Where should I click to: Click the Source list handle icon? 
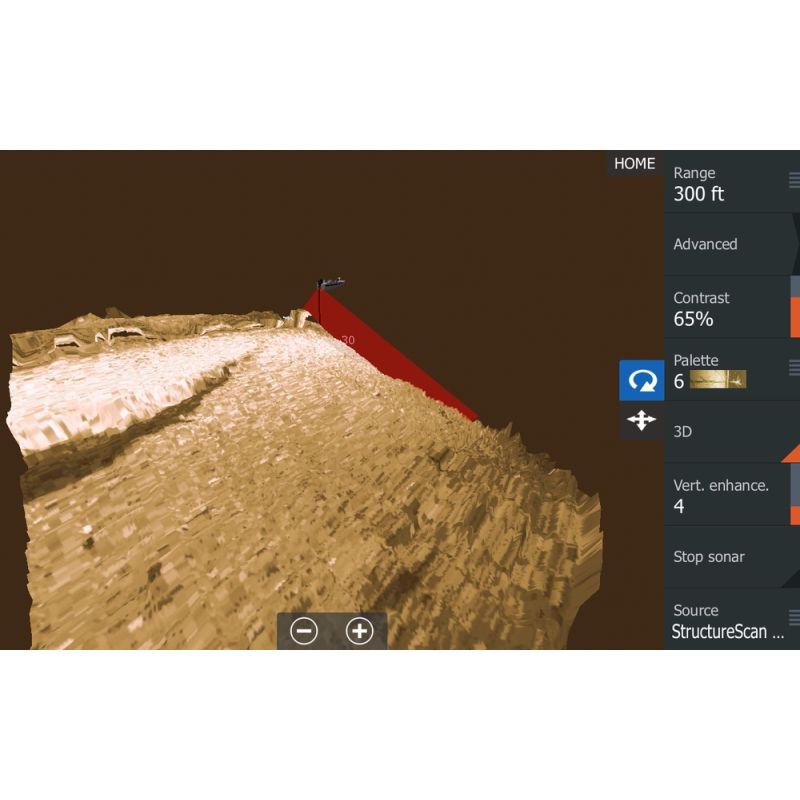794,618
